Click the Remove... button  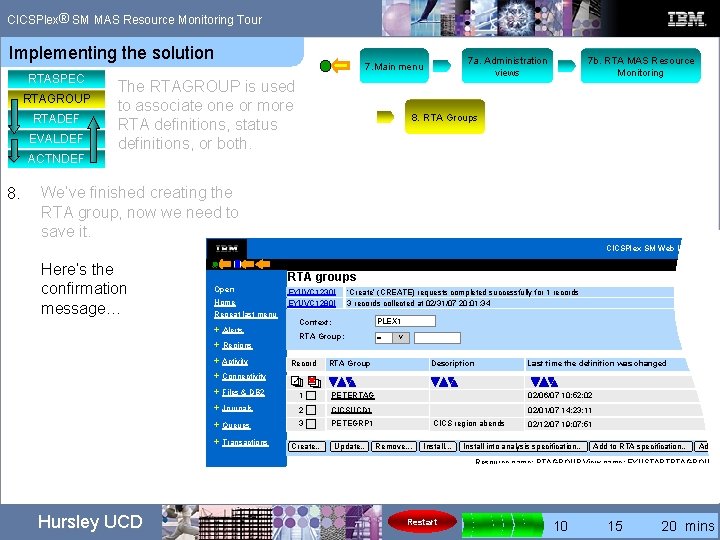[394, 446]
